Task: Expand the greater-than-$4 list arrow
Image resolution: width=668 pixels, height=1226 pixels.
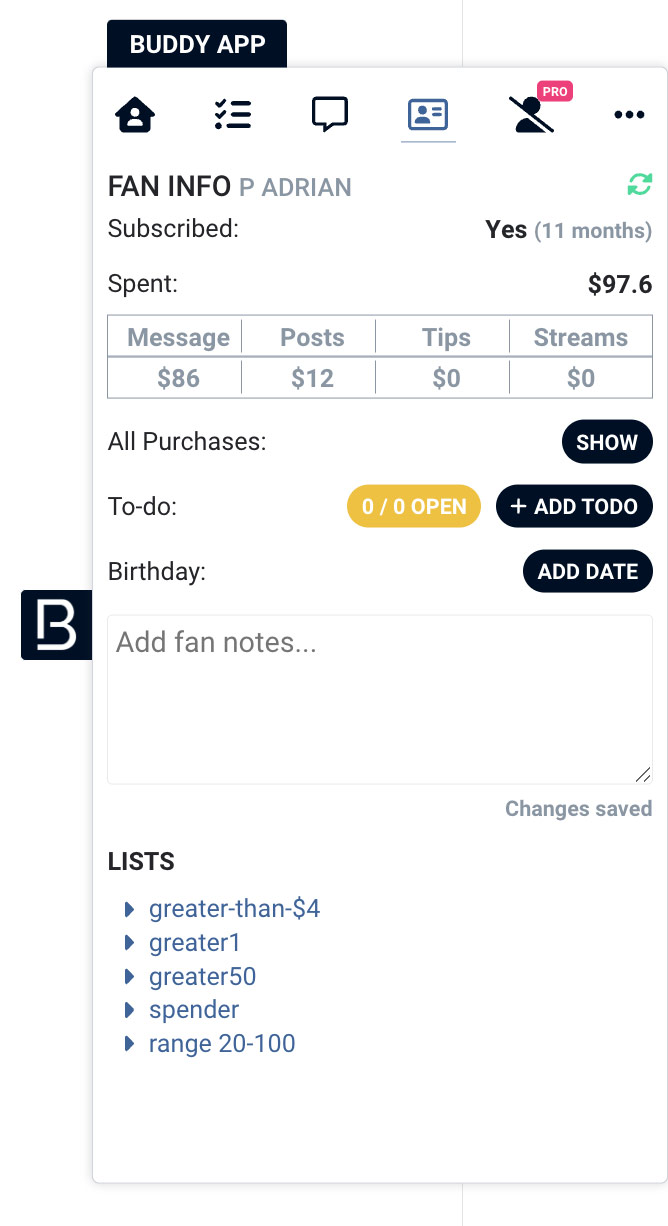Action: click(129, 909)
